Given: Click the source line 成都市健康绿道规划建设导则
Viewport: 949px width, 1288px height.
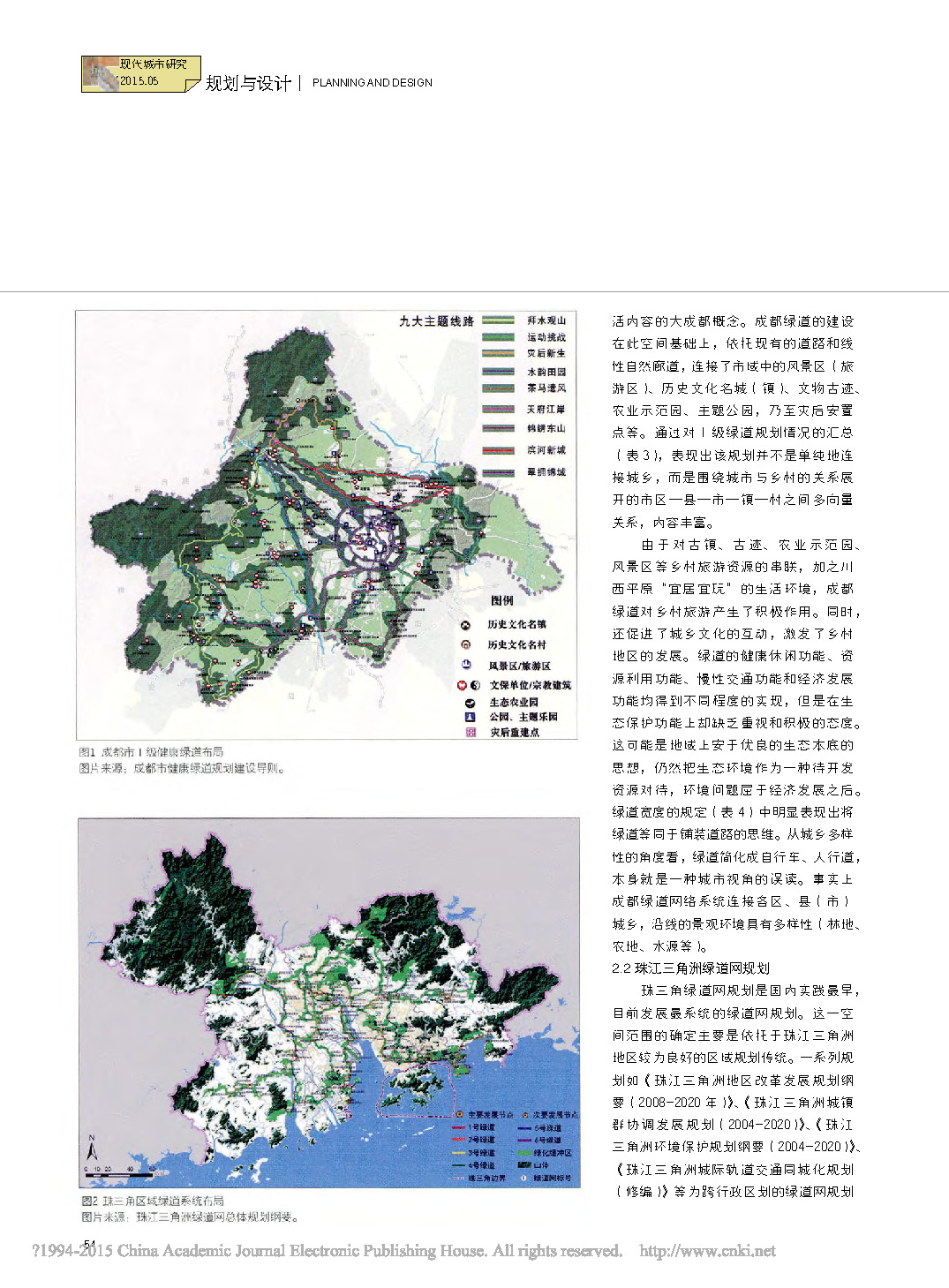Looking at the screenshot, I should pyautogui.click(x=182, y=768).
